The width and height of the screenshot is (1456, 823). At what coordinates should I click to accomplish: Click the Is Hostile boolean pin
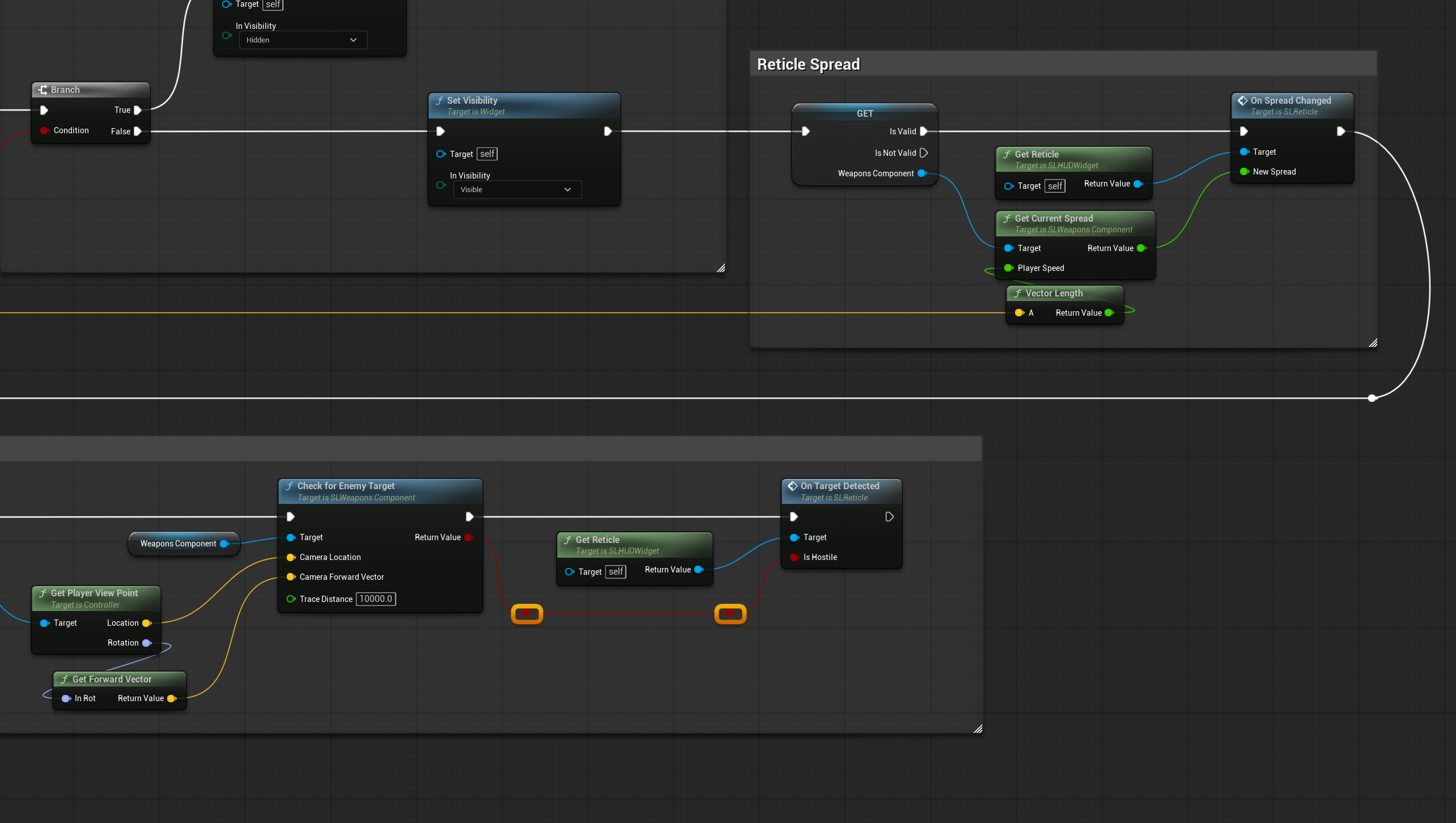click(x=795, y=558)
